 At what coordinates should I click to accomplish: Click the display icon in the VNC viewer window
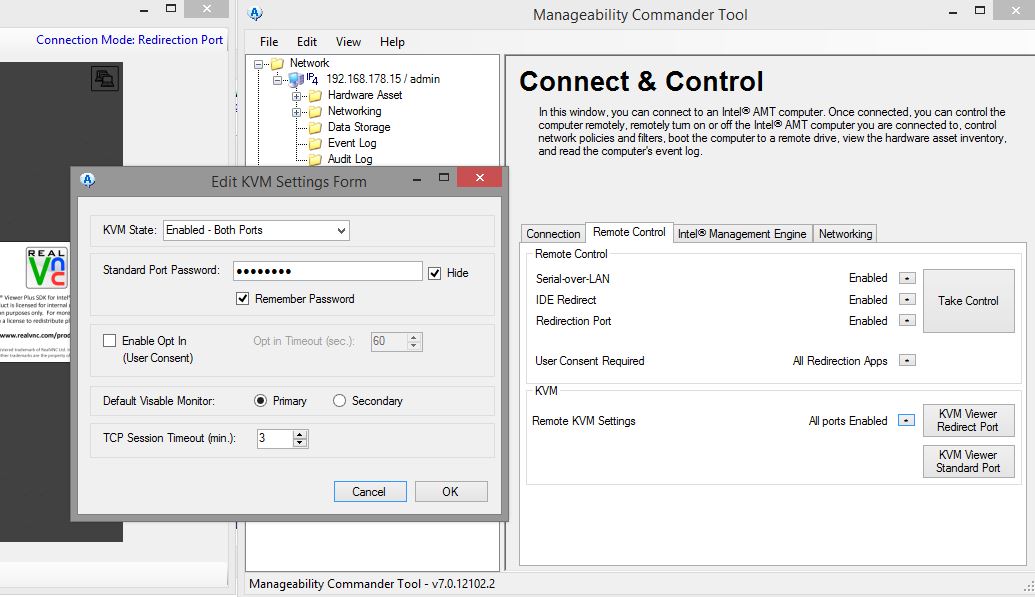(104, 79)
